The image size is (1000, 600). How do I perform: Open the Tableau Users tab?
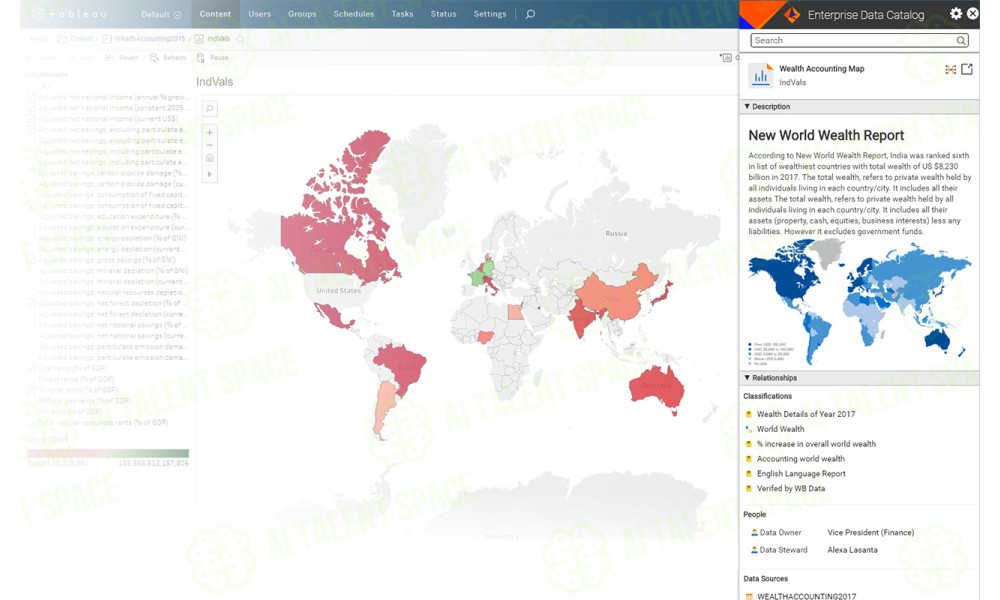pos(260,14)
